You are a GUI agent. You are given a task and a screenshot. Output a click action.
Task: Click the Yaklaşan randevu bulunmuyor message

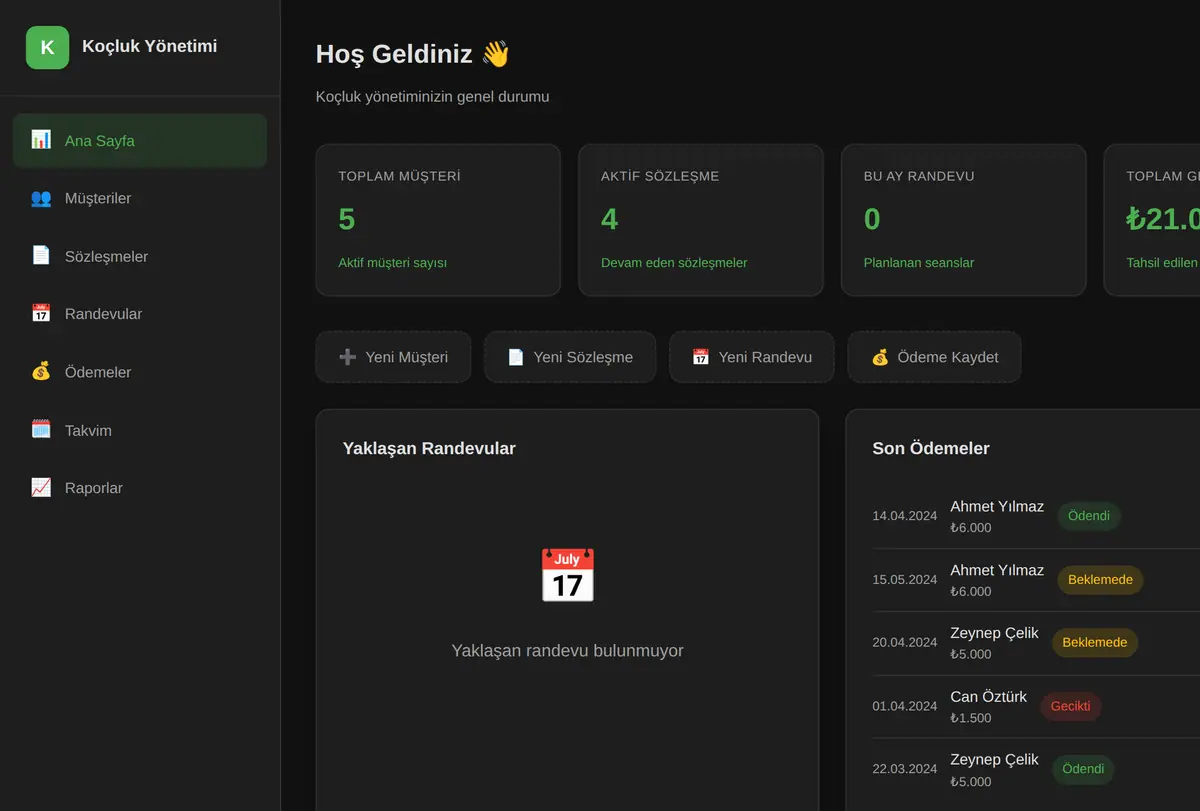[x=567, y=651]
